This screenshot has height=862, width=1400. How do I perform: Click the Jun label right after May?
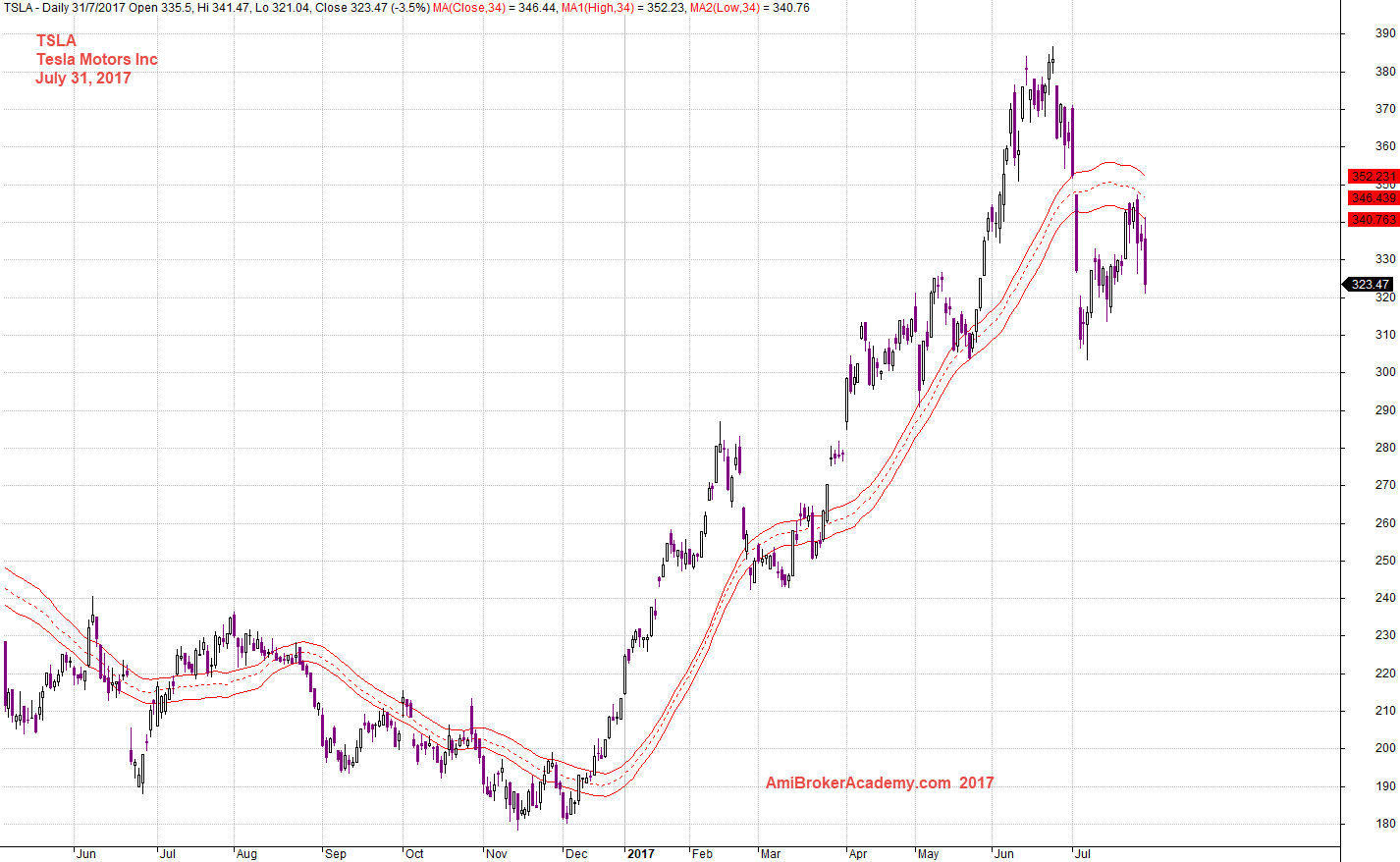(1004, 854)
